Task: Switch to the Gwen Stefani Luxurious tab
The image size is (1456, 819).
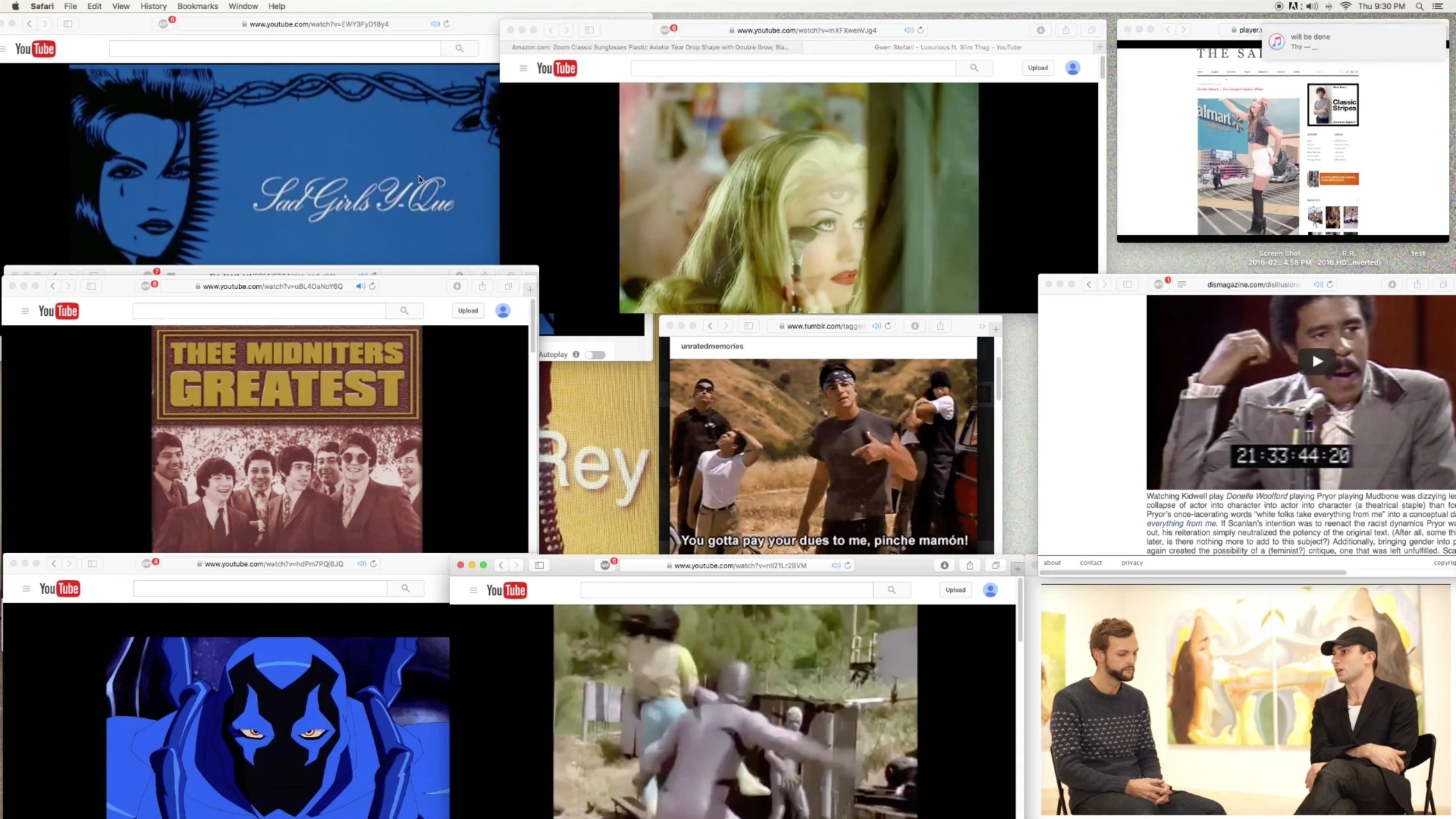Action: pos(948,47)
